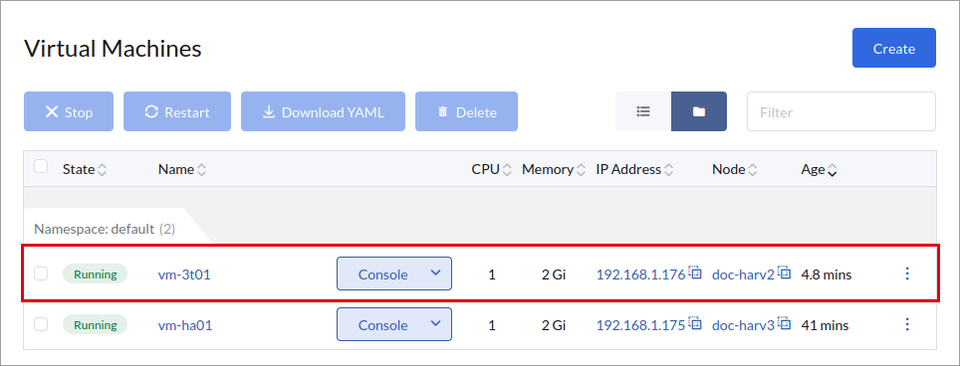The height and width of the screenshot is (366, 960).
Task: Expand Console dropdown arrow for vm-3t01
Action: (x=435, y=273)
